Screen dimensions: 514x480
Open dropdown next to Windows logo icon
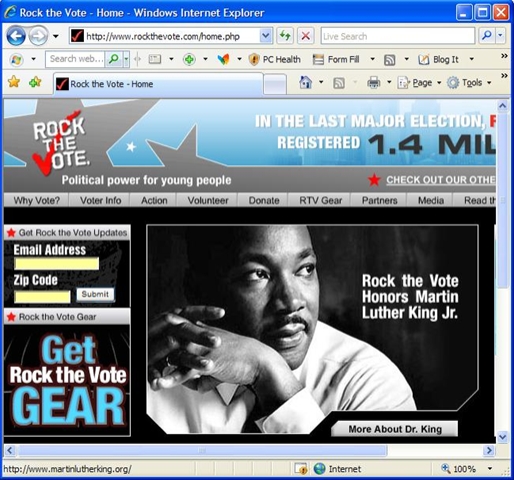[33, 59]
